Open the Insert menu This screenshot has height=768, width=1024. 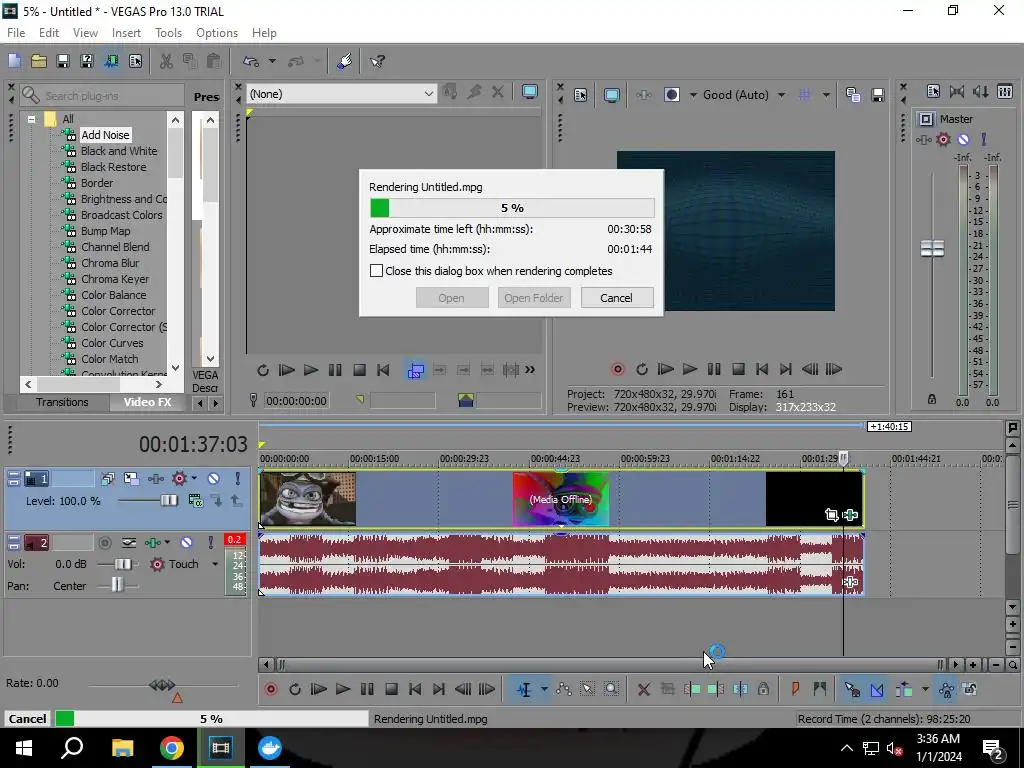click(x=126, y=33)
